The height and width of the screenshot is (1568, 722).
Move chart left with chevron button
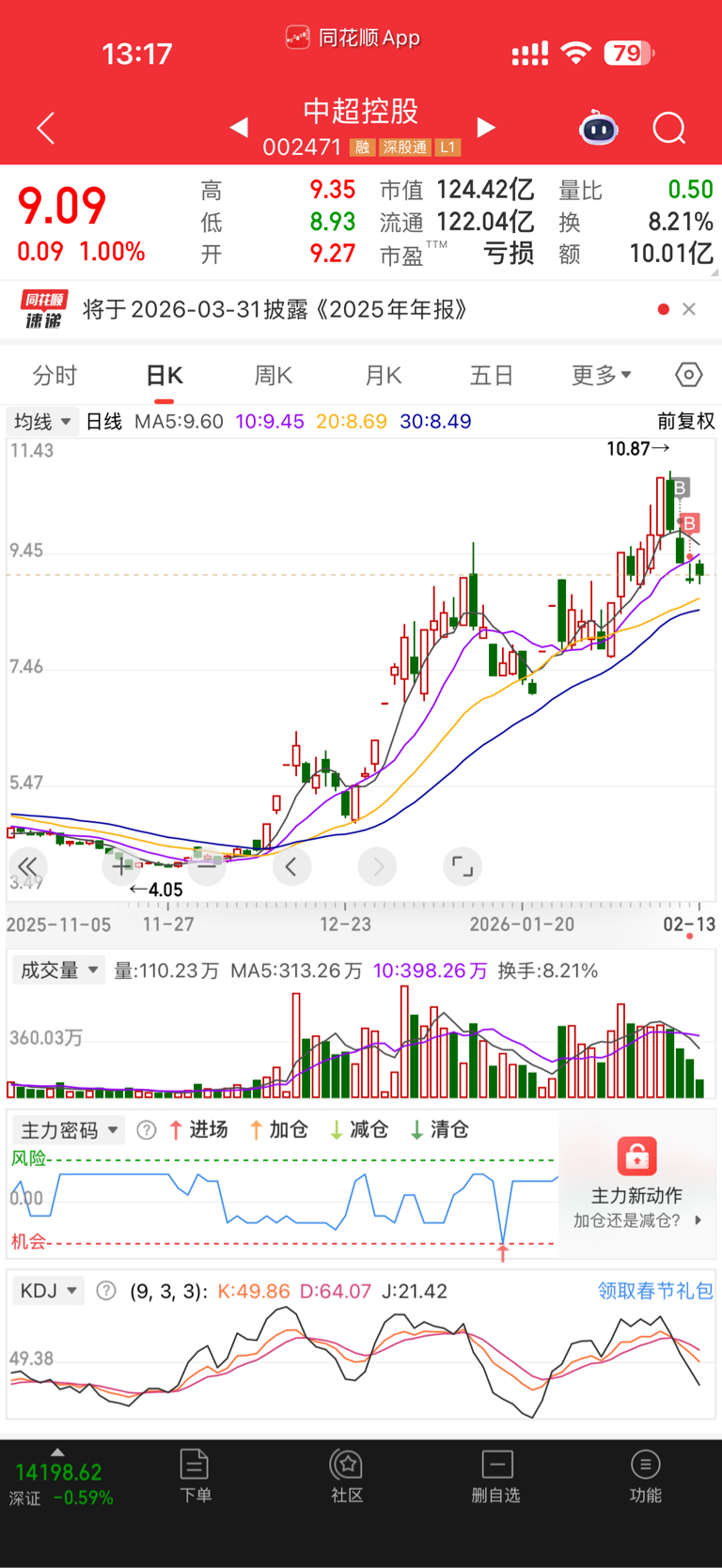(291, 866)
